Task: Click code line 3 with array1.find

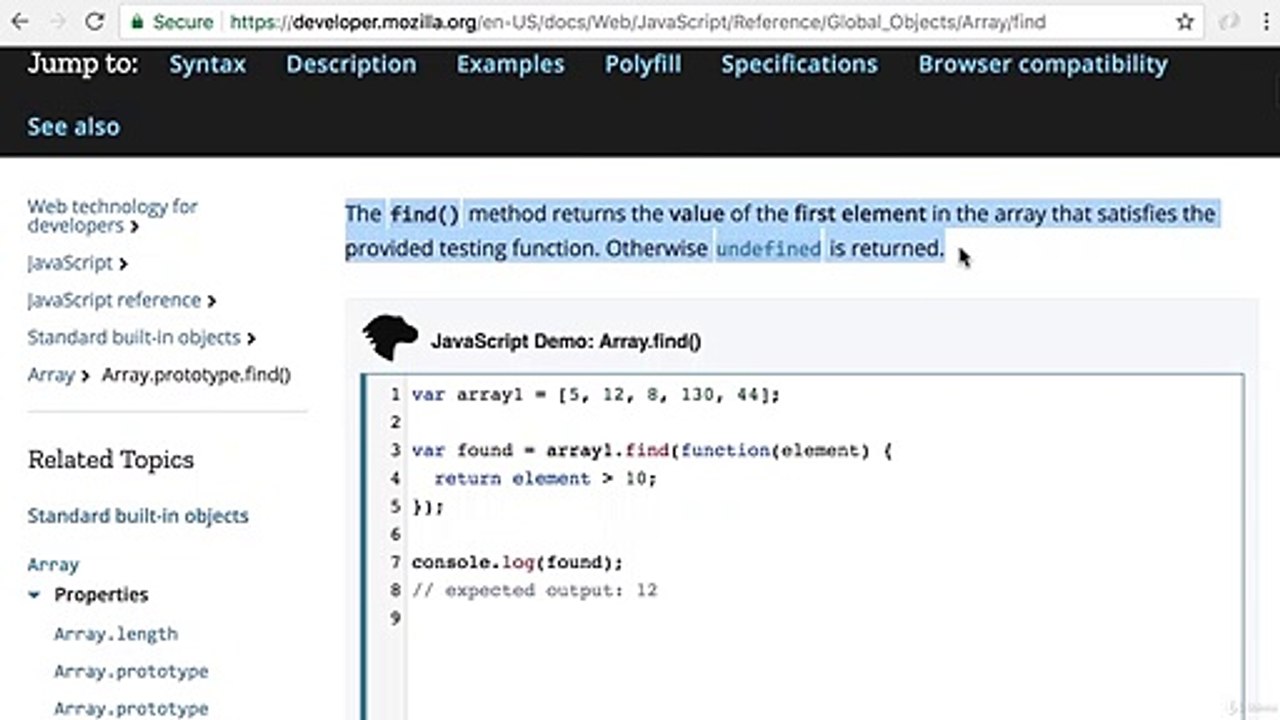Action: 652,450
